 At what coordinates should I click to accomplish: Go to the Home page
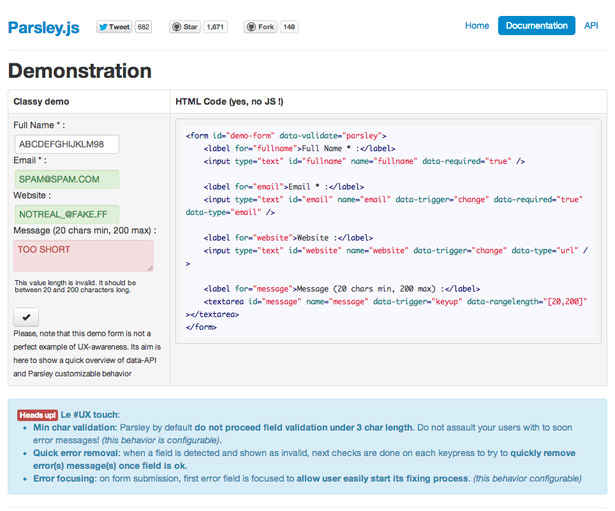(477, 25)
